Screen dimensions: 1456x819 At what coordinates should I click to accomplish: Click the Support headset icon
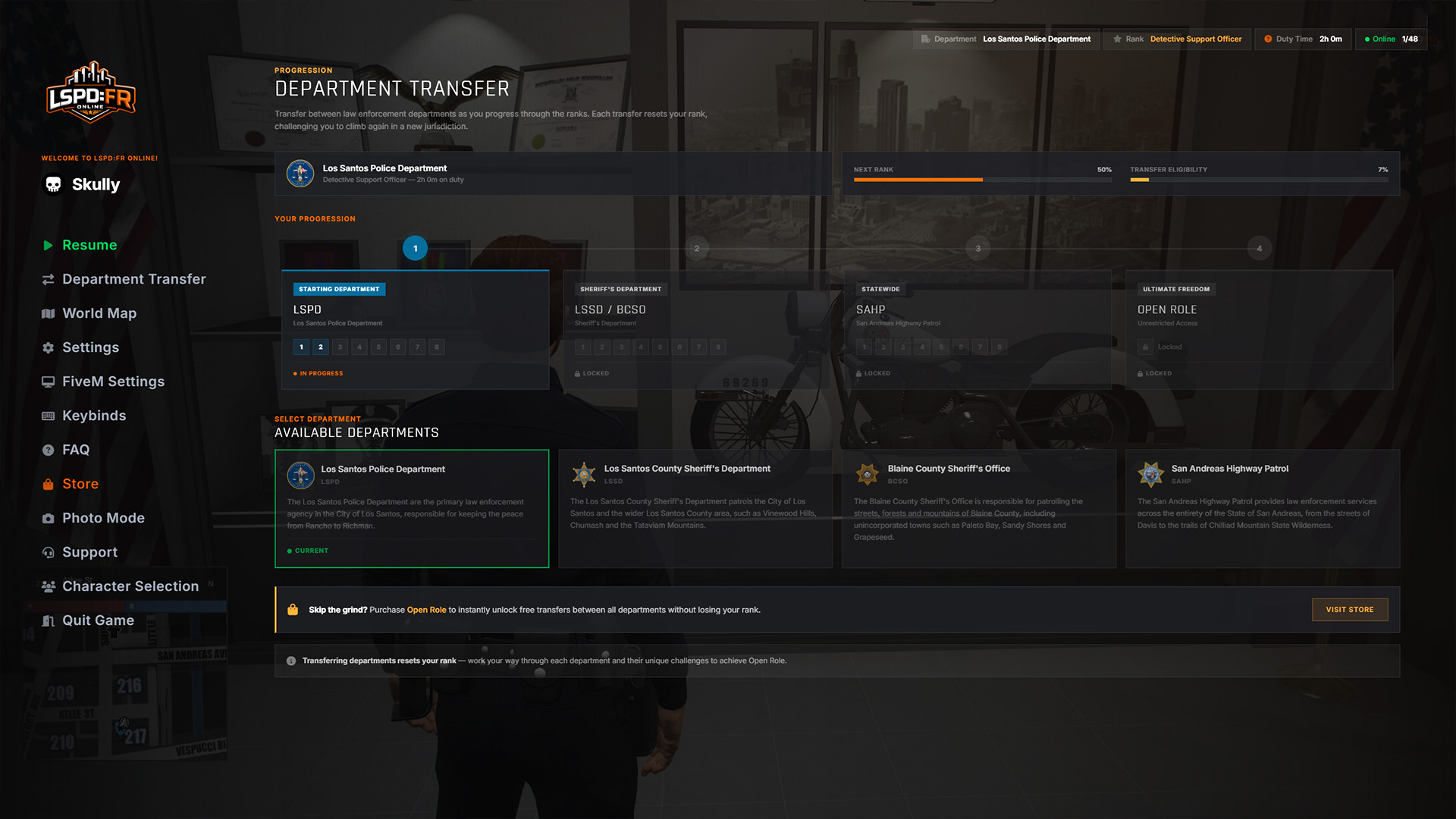(48, 552)
